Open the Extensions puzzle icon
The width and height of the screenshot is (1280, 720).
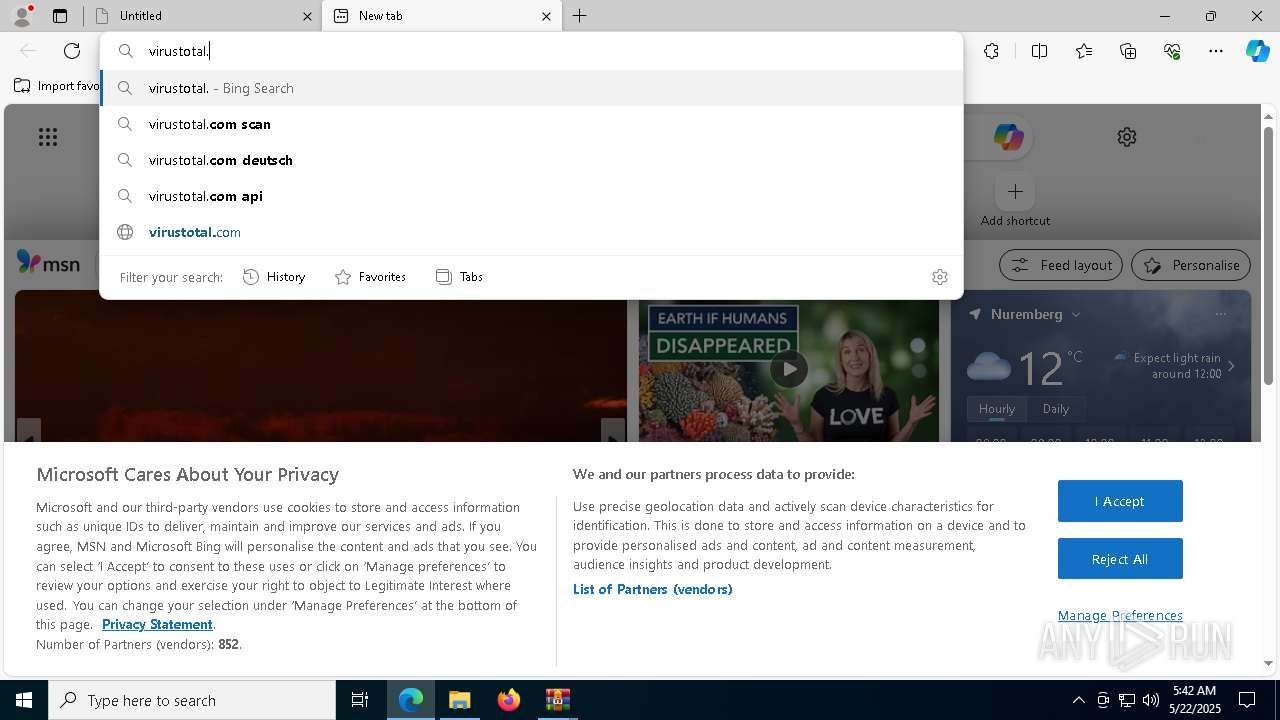[x=991, y=51]
